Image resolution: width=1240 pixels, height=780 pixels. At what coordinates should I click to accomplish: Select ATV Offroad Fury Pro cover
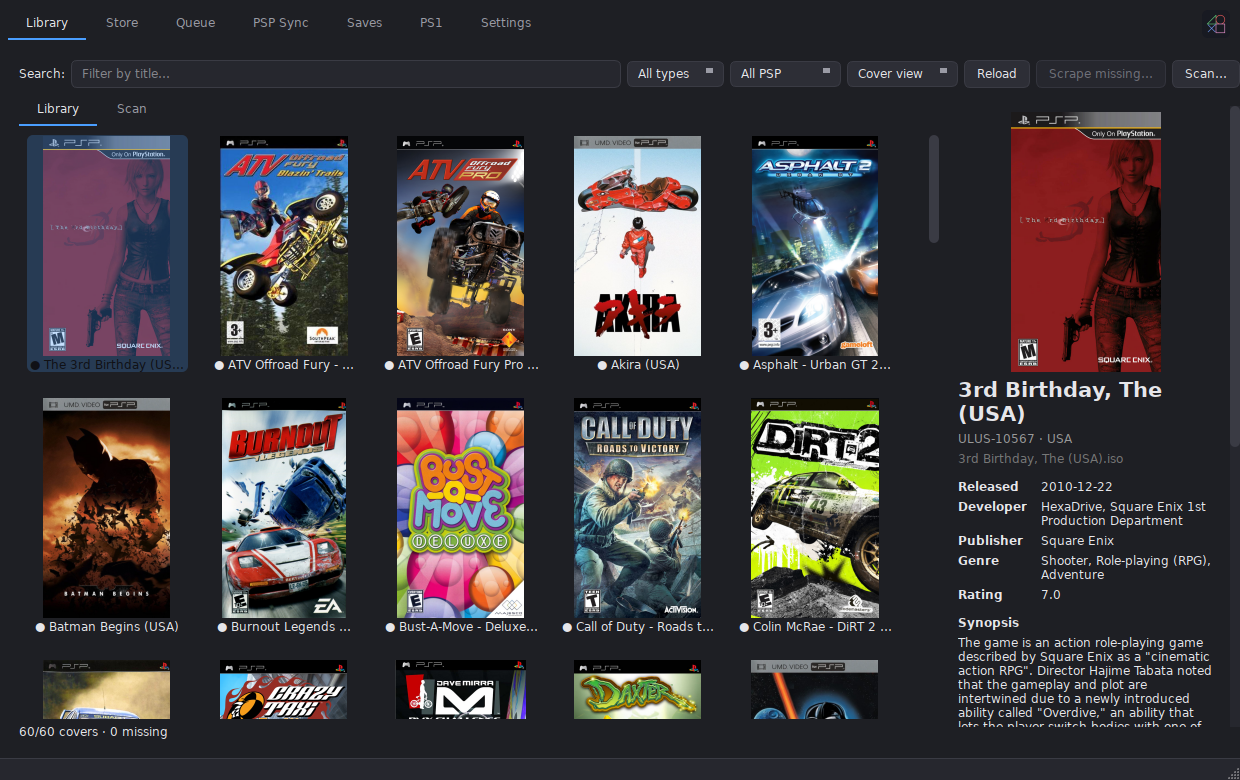(x=460, y=246)
